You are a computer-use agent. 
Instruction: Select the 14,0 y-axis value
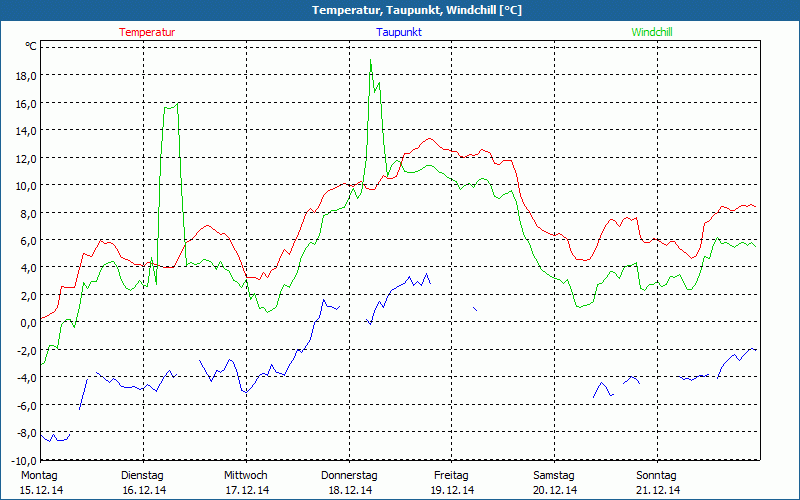[x=25, y=130]
